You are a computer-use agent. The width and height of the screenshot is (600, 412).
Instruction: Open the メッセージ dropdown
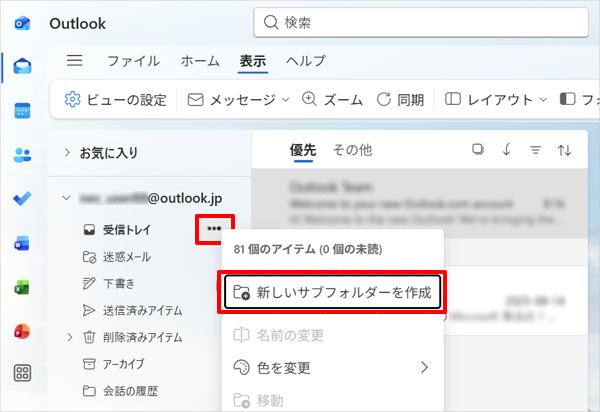pos(238,100)
